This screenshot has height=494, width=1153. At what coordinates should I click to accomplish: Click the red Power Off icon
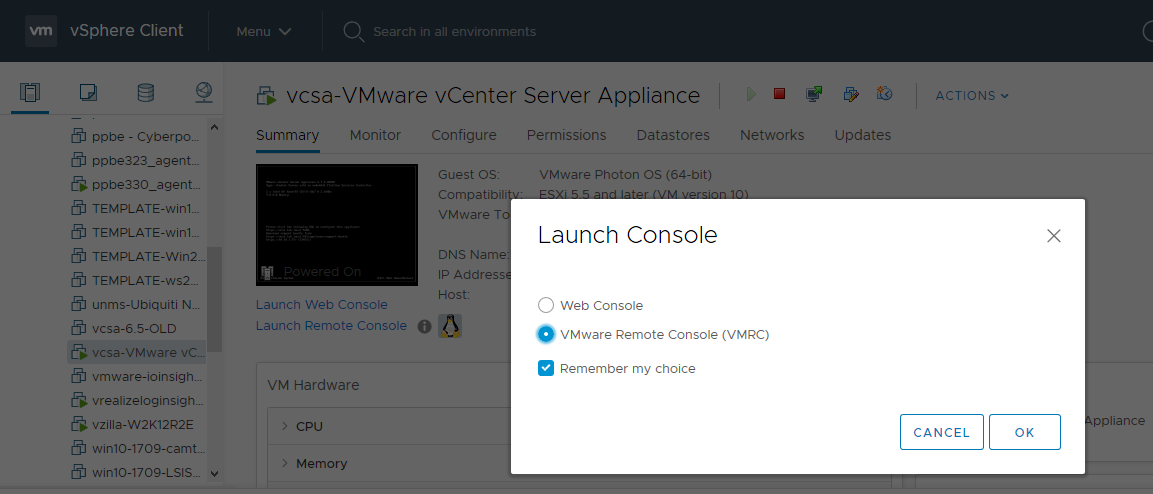(779, 94)
